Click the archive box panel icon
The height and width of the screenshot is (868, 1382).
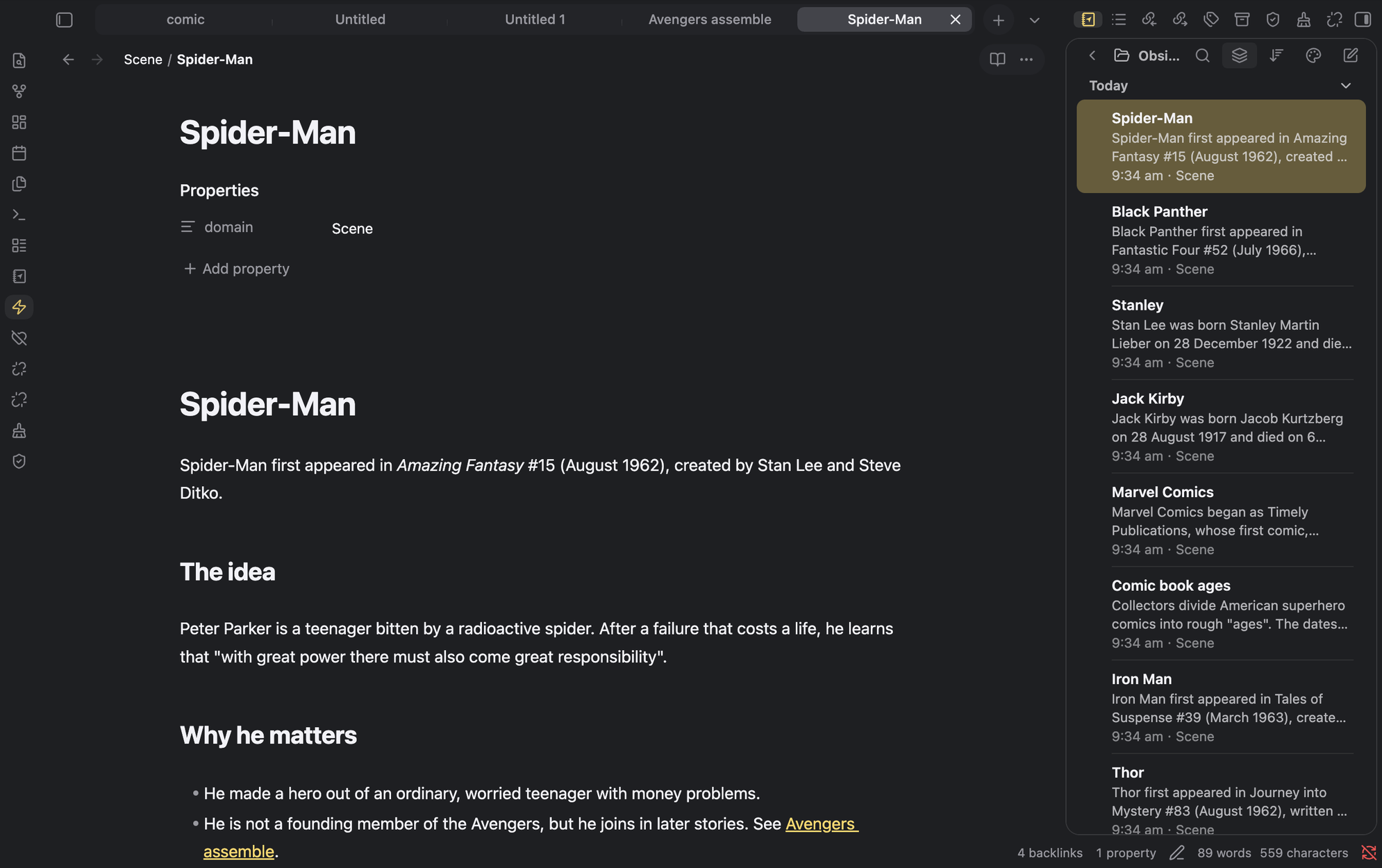1242,19
